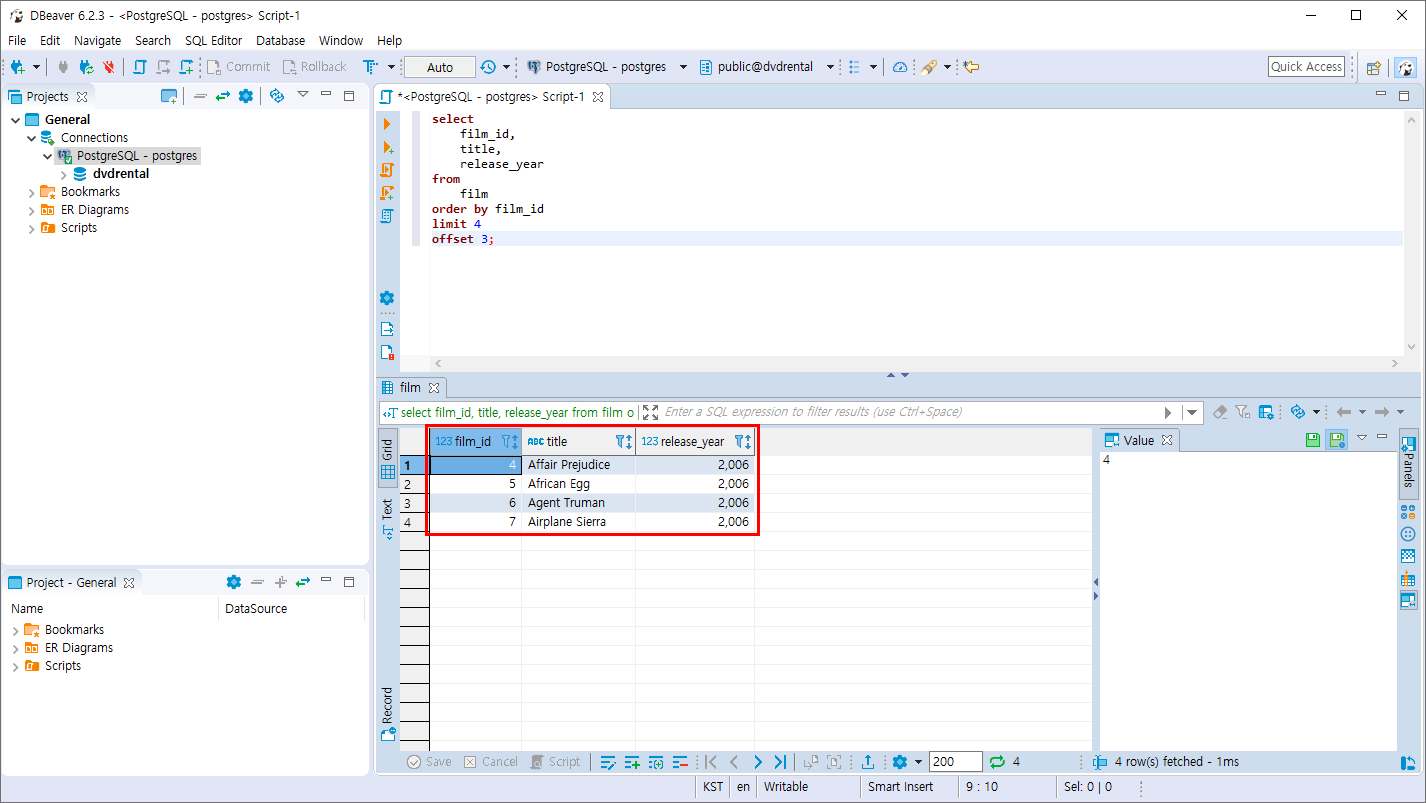Toggle Auto commit mode button
The width and height of the screenshot is (1426, 803).
coord(440,67)
